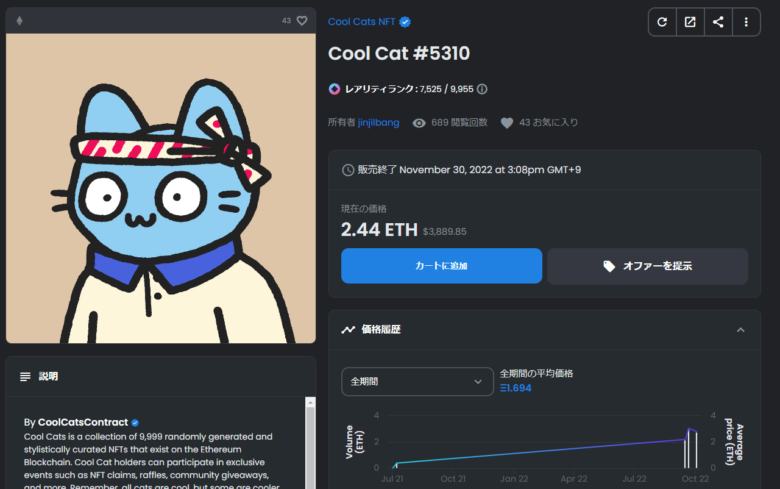Click the 価格履歴 section title
This screenshot has width=780, height=489.
point(381,329)
